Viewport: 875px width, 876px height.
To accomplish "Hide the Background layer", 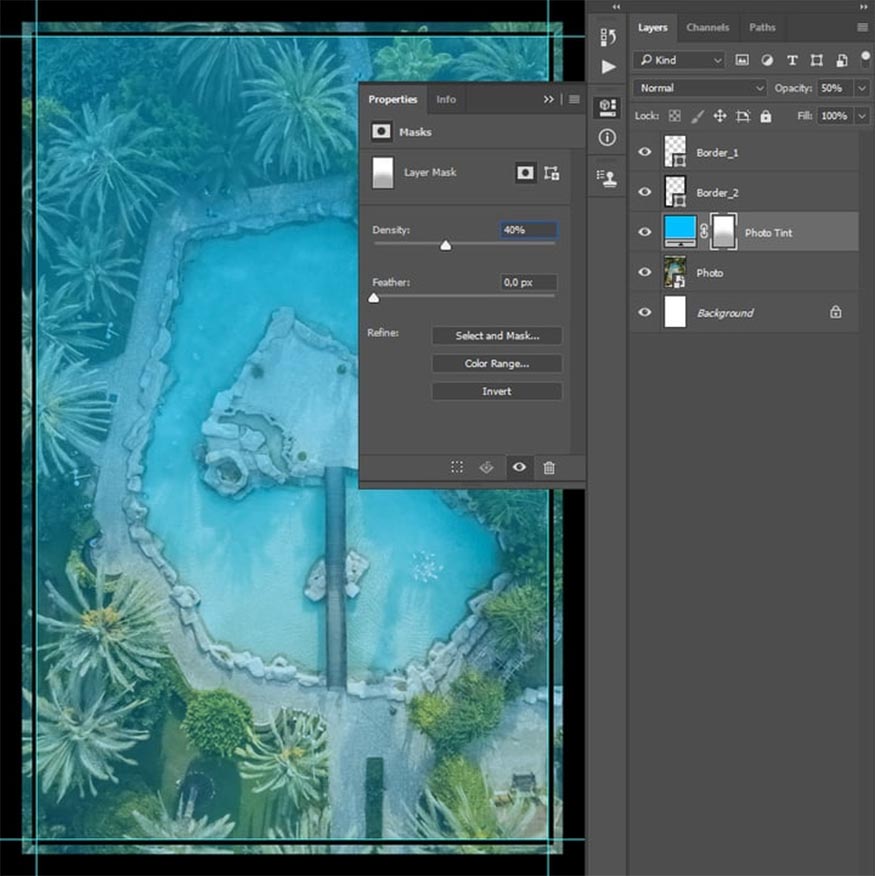I will pos(644,312).
